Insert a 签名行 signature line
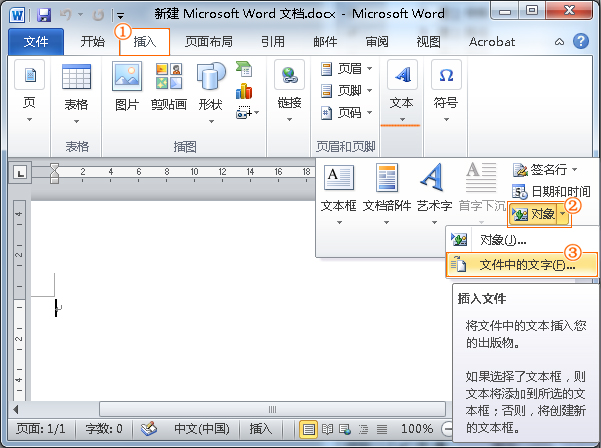This screenshot has width=601, height=448. [x=545, y=170]
